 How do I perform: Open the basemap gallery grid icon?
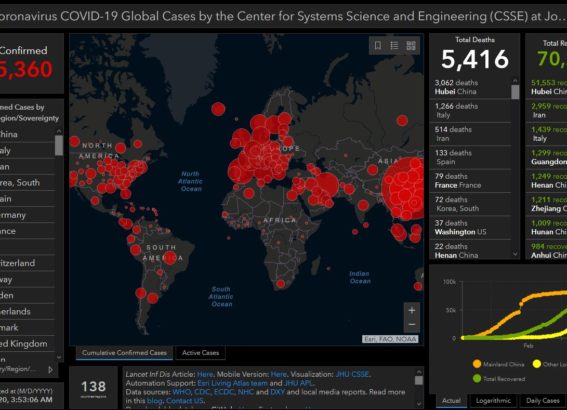pos(411,46)
